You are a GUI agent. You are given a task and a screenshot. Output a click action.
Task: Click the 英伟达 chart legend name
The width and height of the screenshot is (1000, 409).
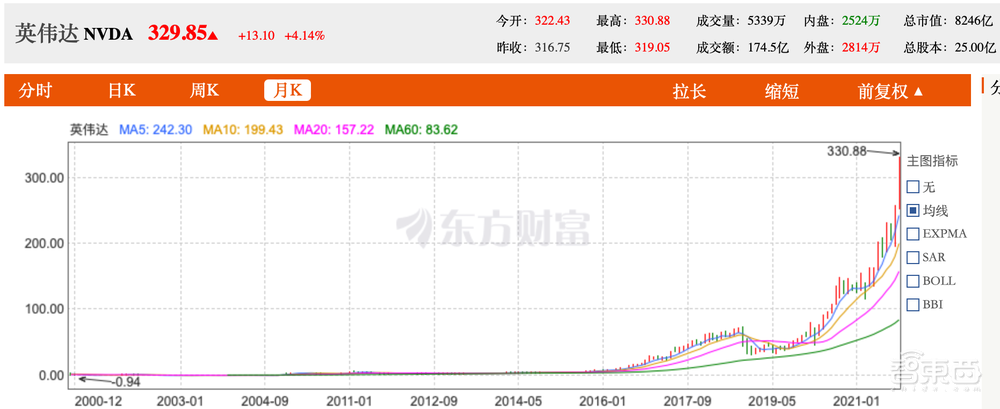click(x=89, y=130)
